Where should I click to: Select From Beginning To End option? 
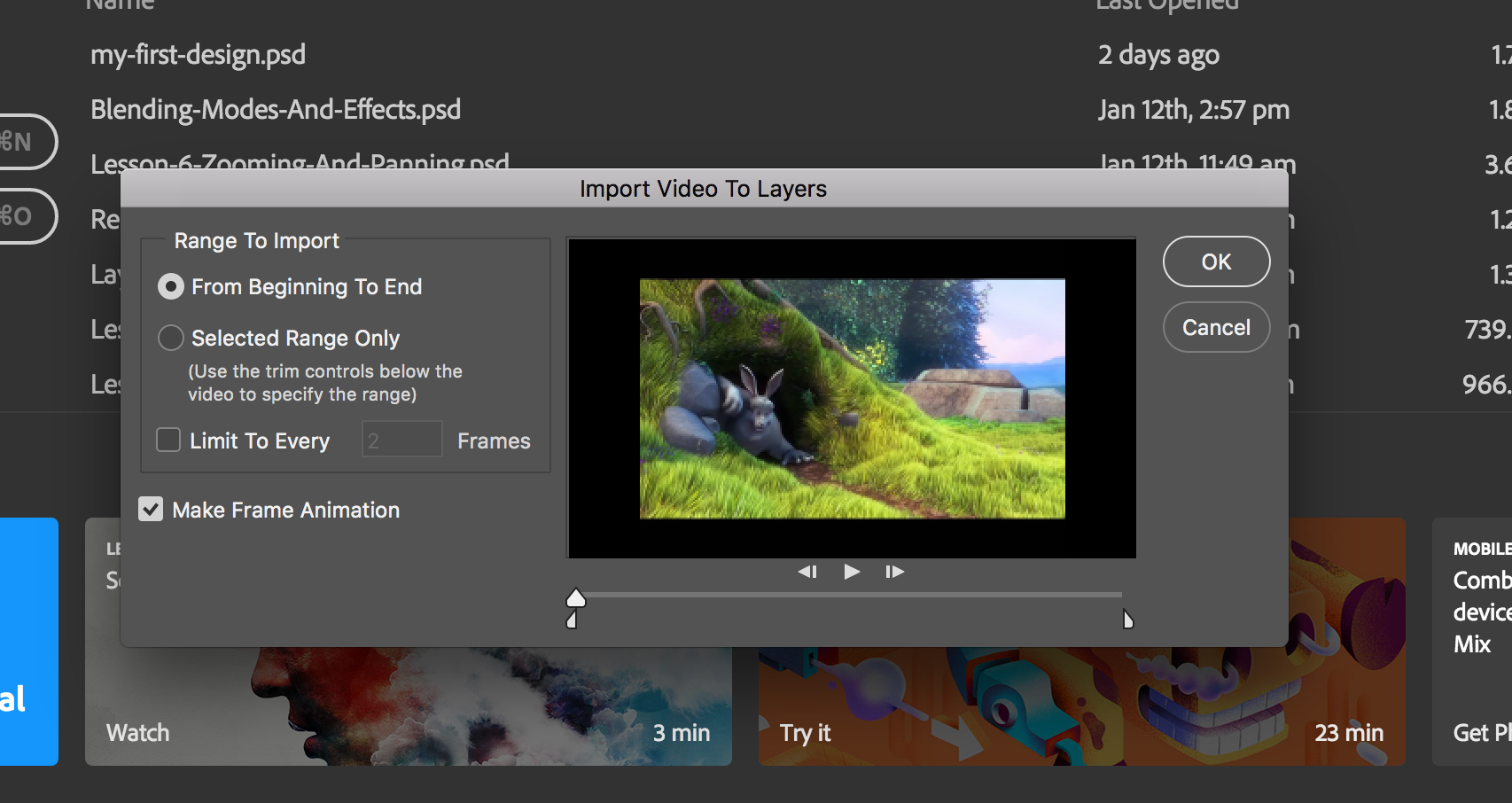pos(290,286)
